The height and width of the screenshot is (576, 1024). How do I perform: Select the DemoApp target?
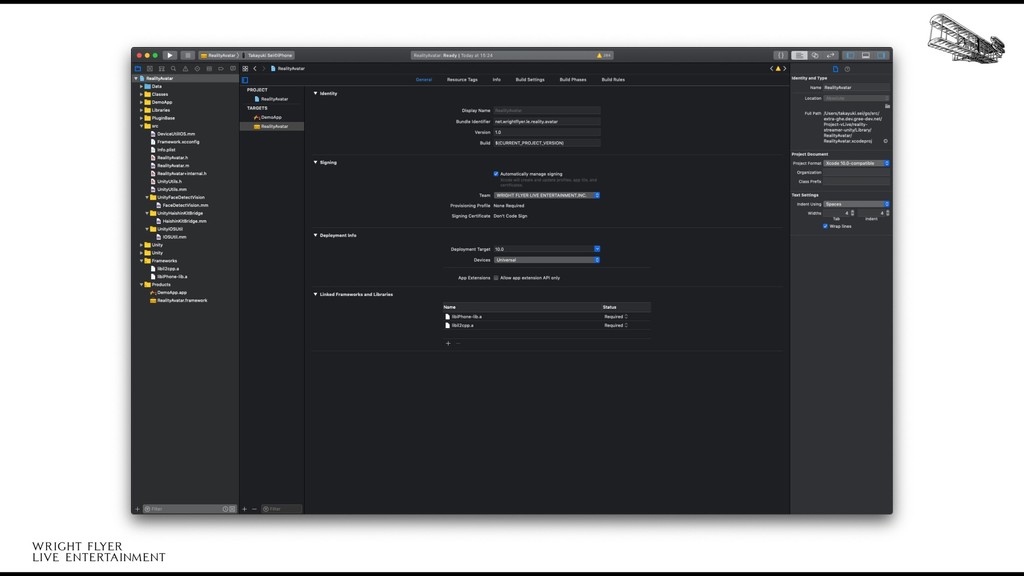click(x=271, y=117)
